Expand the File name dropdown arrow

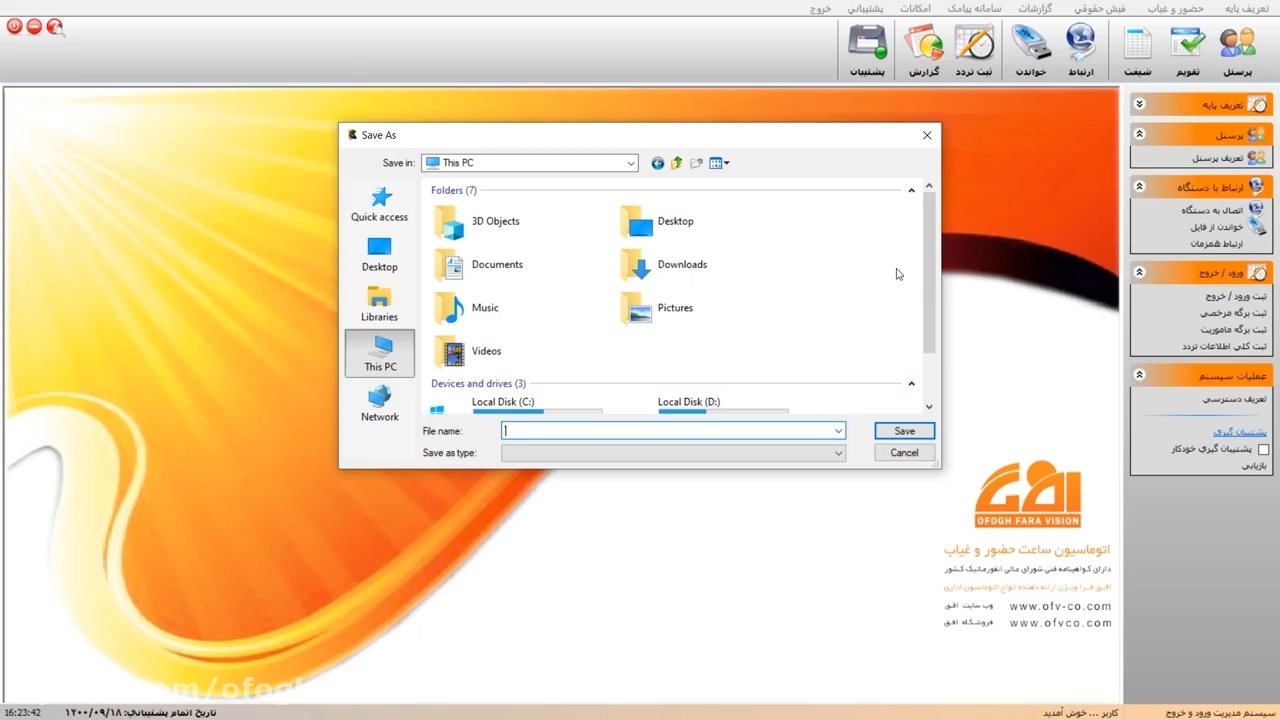click(838, 431)
